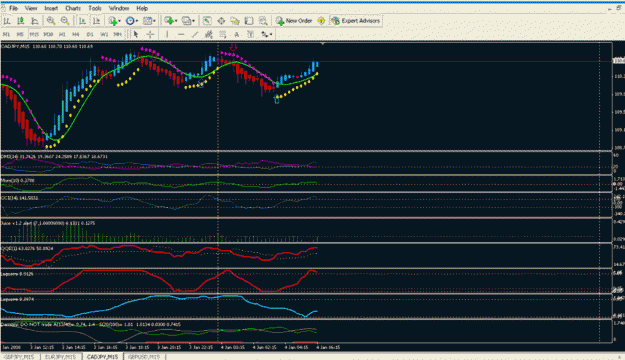Toggle chart auto scroll
Viewport: 625px width, 360px height.
(x=83, y=21)
